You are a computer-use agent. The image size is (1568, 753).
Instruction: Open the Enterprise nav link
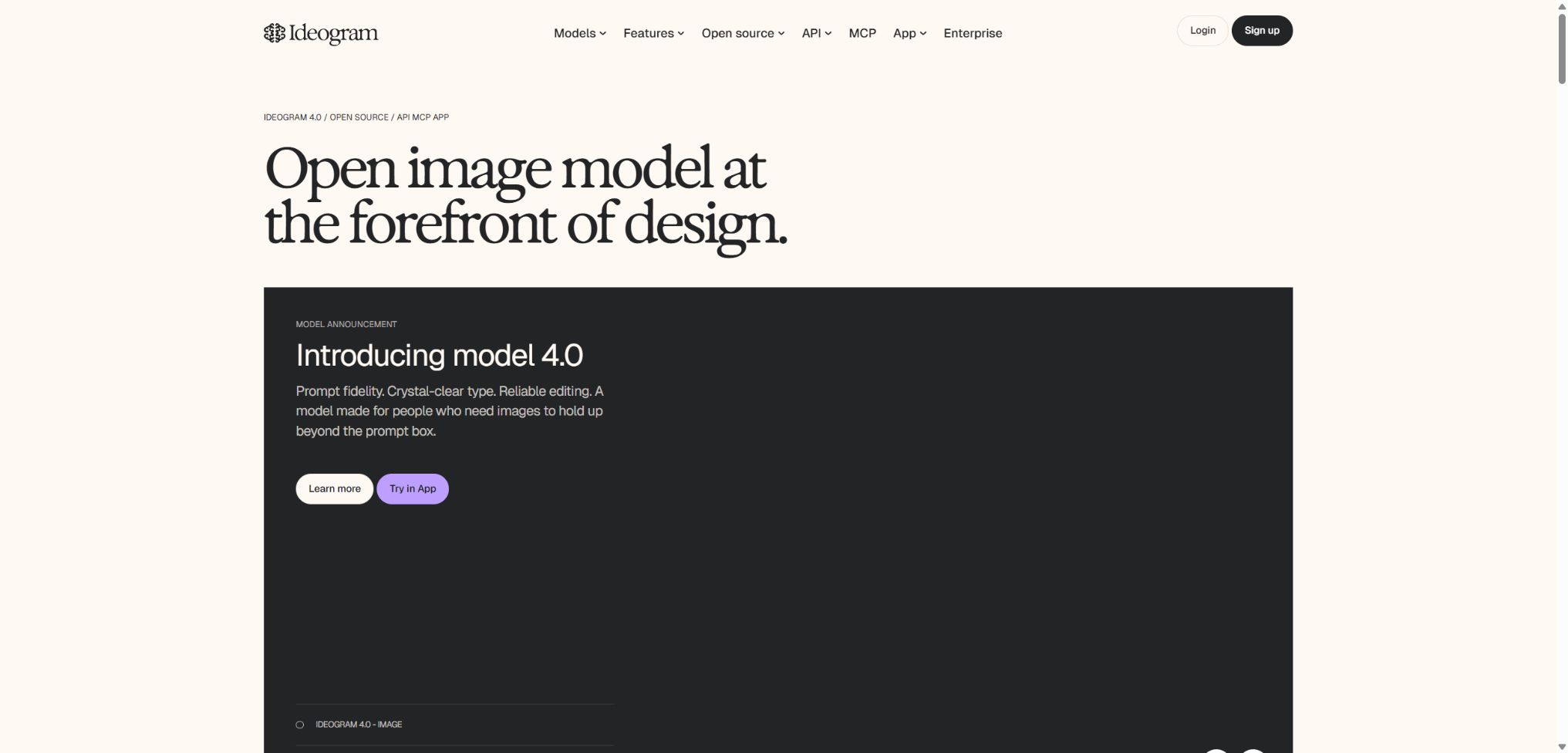click(973, 33)
